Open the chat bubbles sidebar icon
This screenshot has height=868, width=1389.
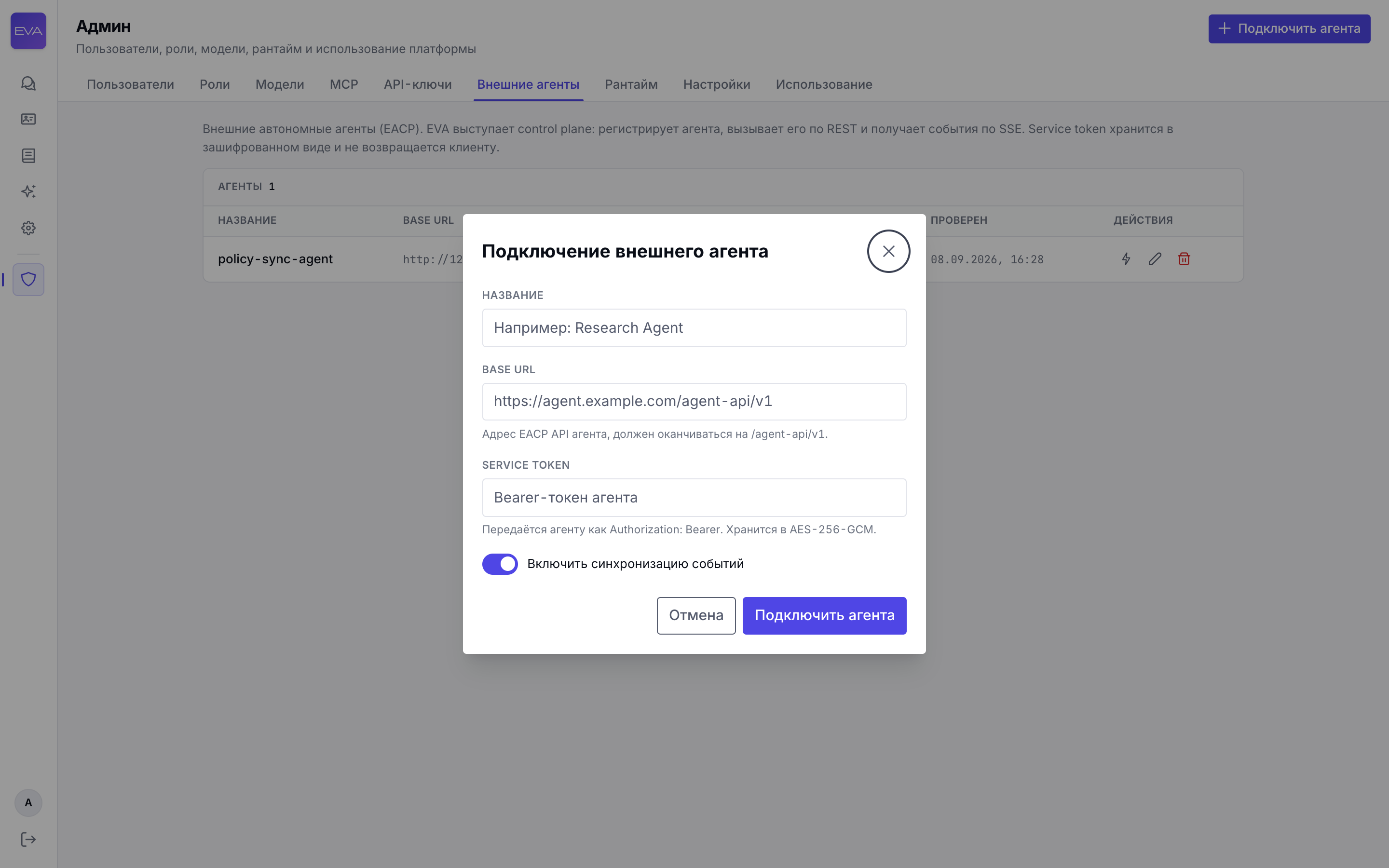coord(28,84)
